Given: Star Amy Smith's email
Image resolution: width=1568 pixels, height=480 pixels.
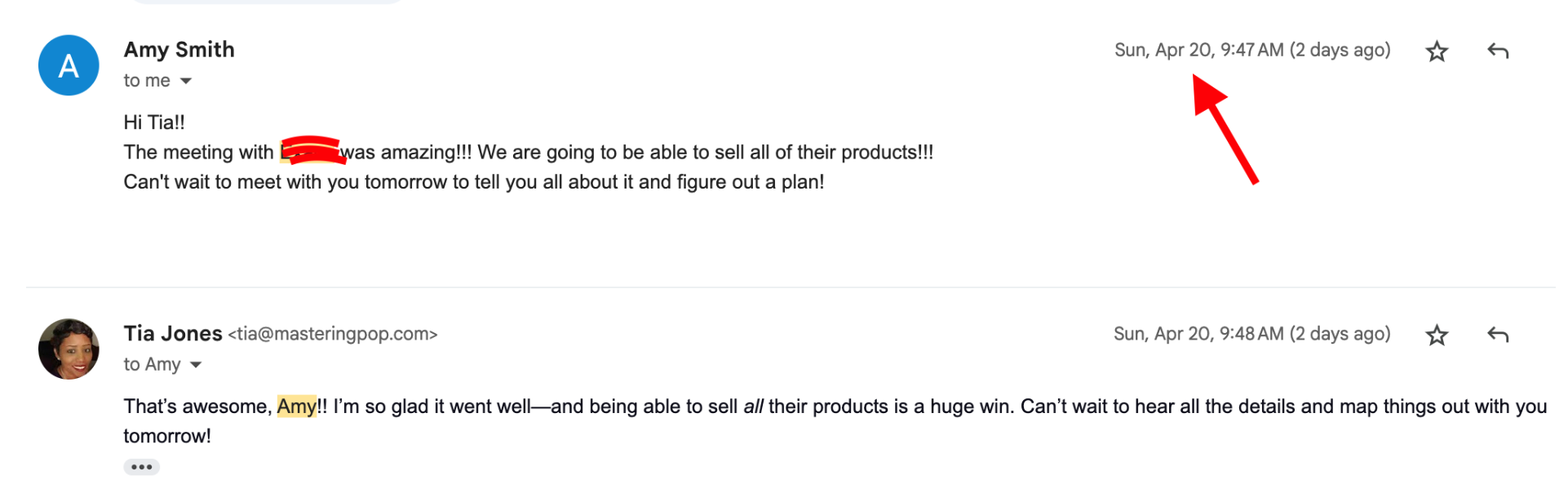Looking at the screenshot, I should coord(1436,51).
